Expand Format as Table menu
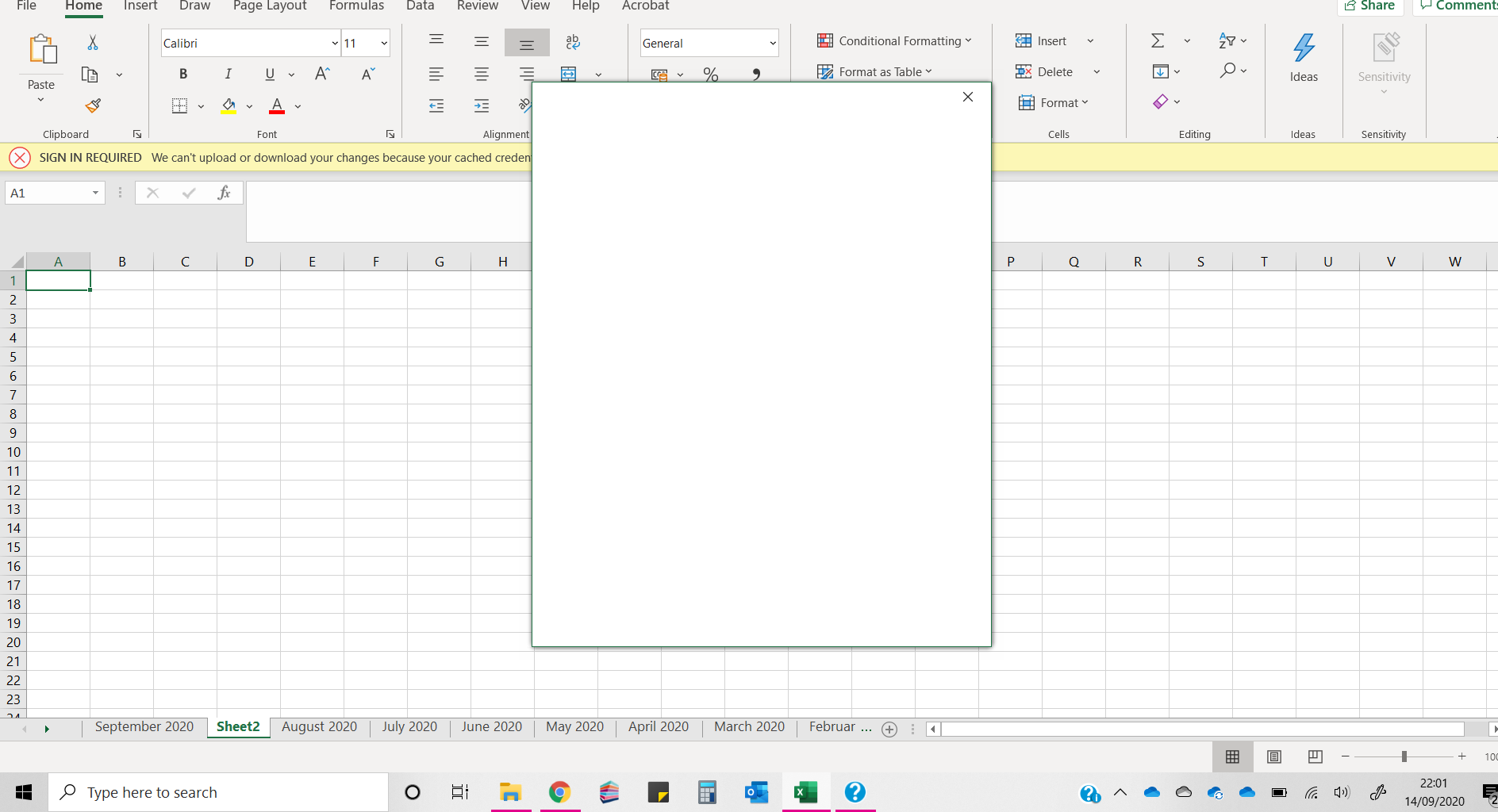This screenshot has height=812, width=1498. (874, 71)
